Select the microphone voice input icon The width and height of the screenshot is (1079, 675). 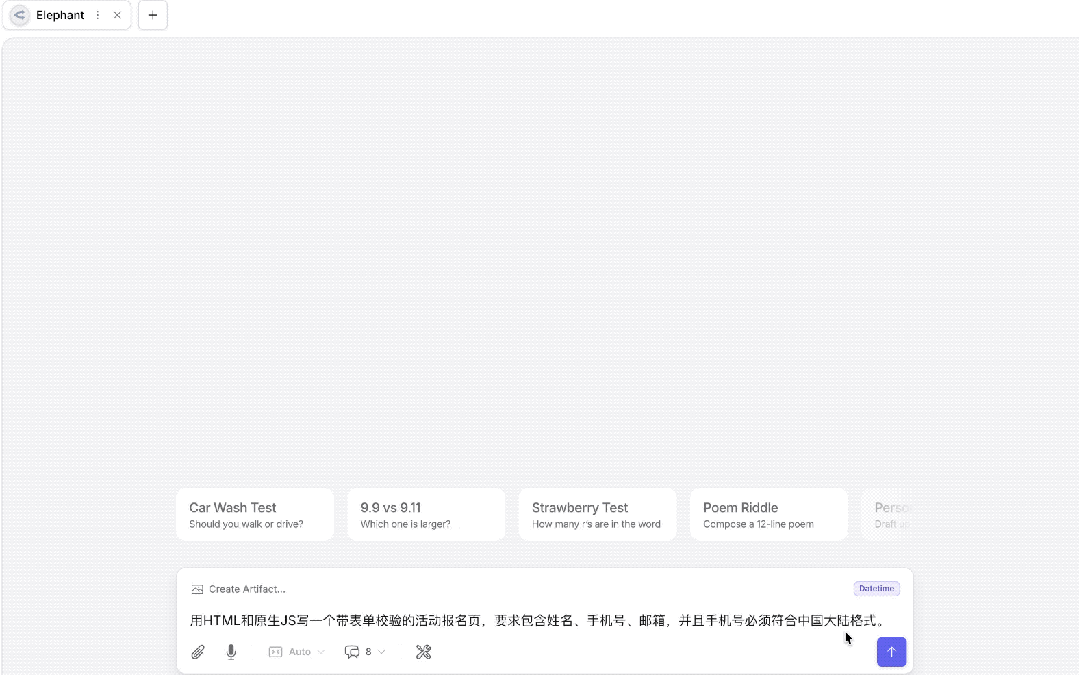click(x=230, y=651)
